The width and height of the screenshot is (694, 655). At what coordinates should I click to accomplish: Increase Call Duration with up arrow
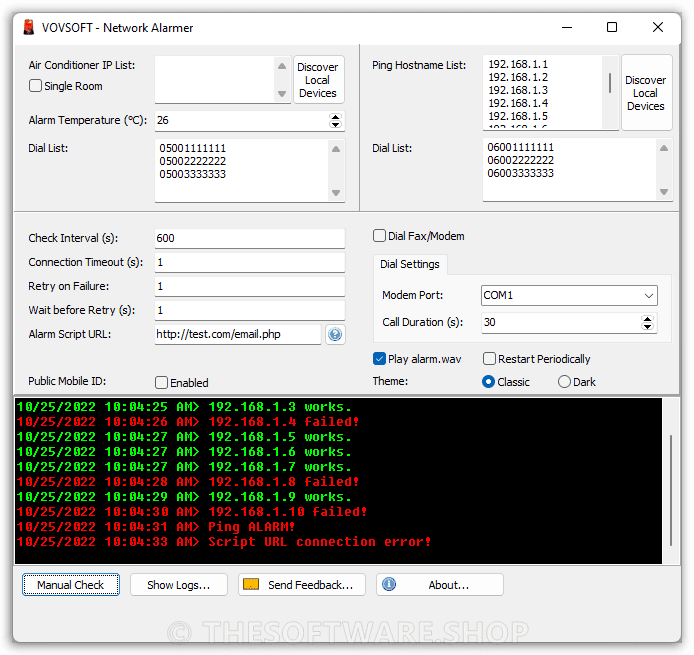648,319
